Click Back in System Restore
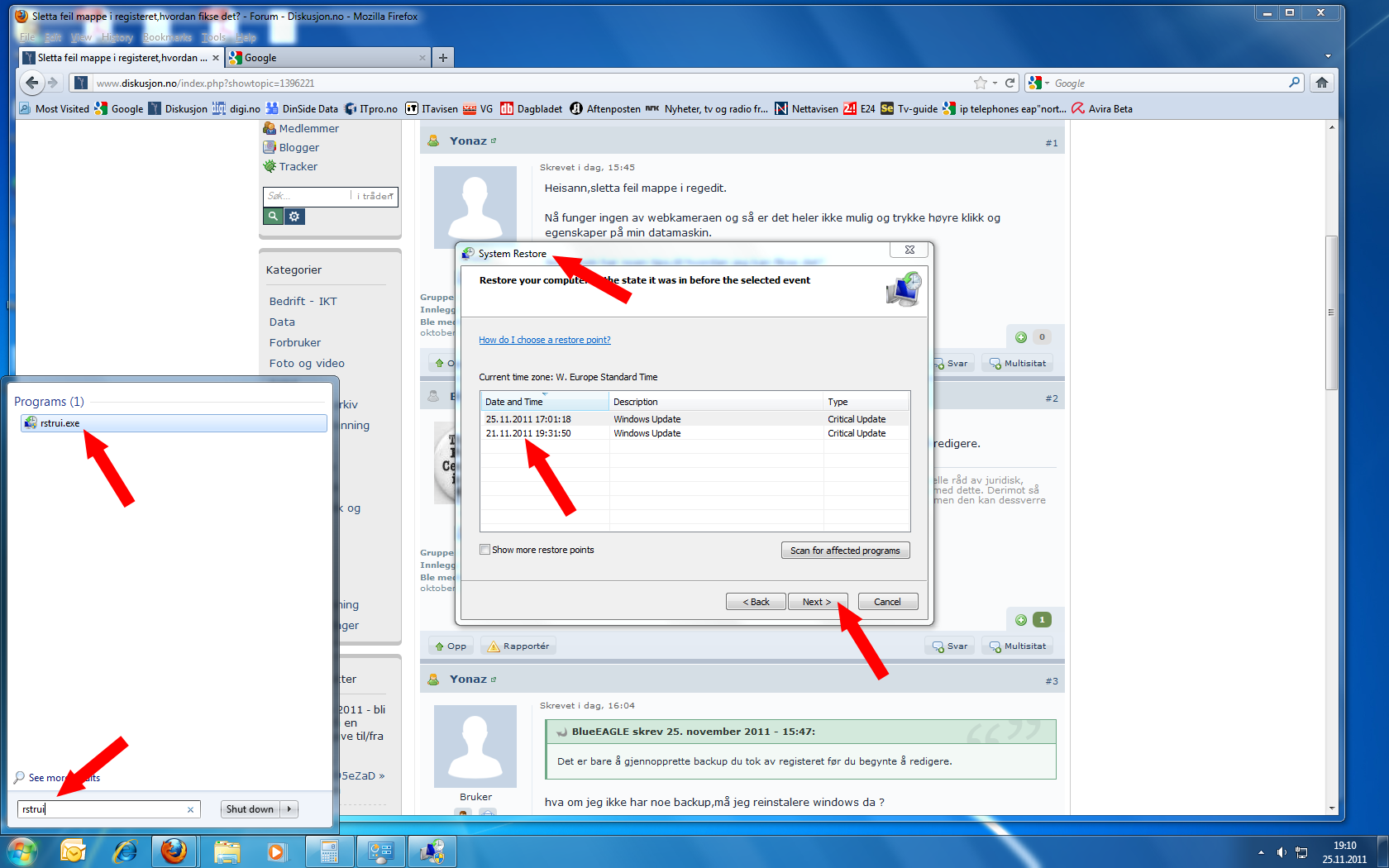Screen dimensions: 1389x868 [x=756, y=602]
